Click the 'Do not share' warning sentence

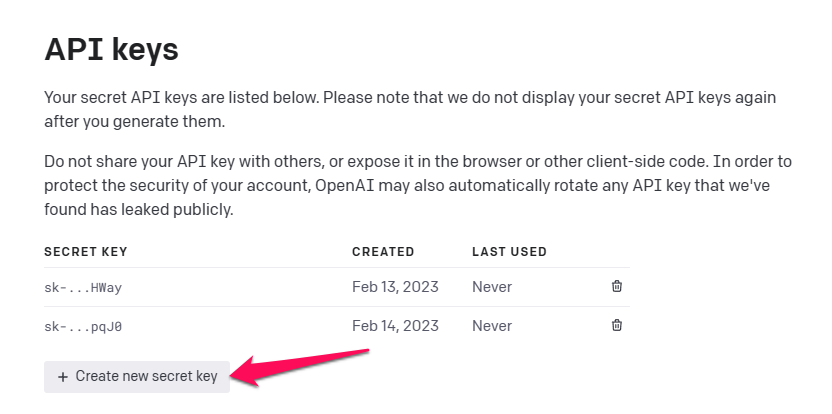248,162
